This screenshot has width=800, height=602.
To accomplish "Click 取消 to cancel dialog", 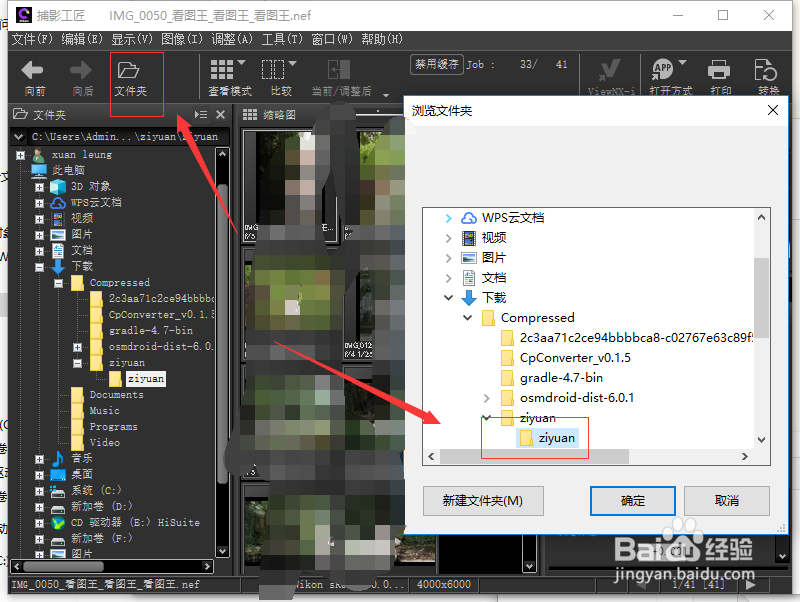I will [x=727, y=501].
